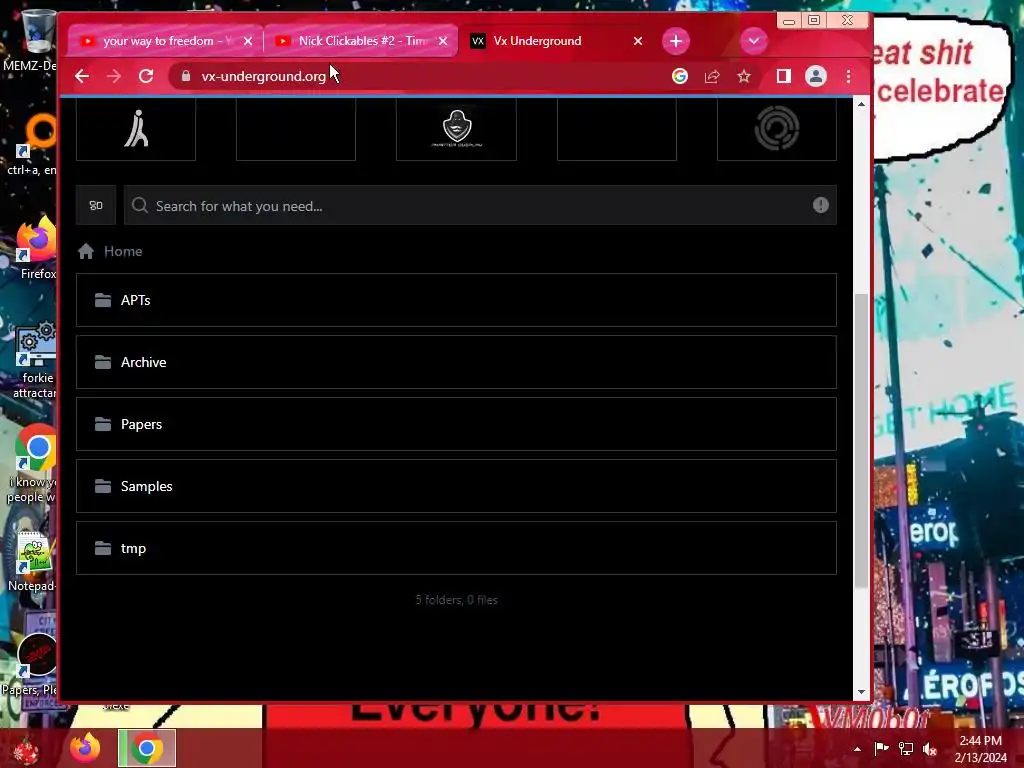Click the URL address bar text
The height and width of the screenshot is (768, 1024).
[x=263, y=76]
